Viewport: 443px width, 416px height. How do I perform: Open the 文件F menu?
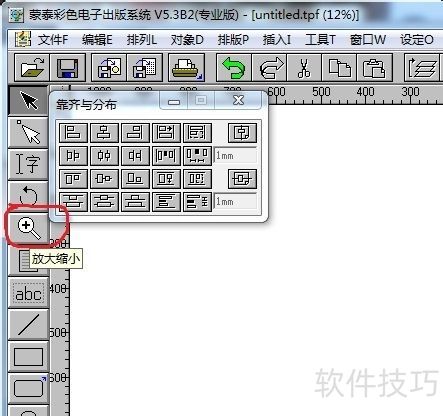tap(53, 40)
